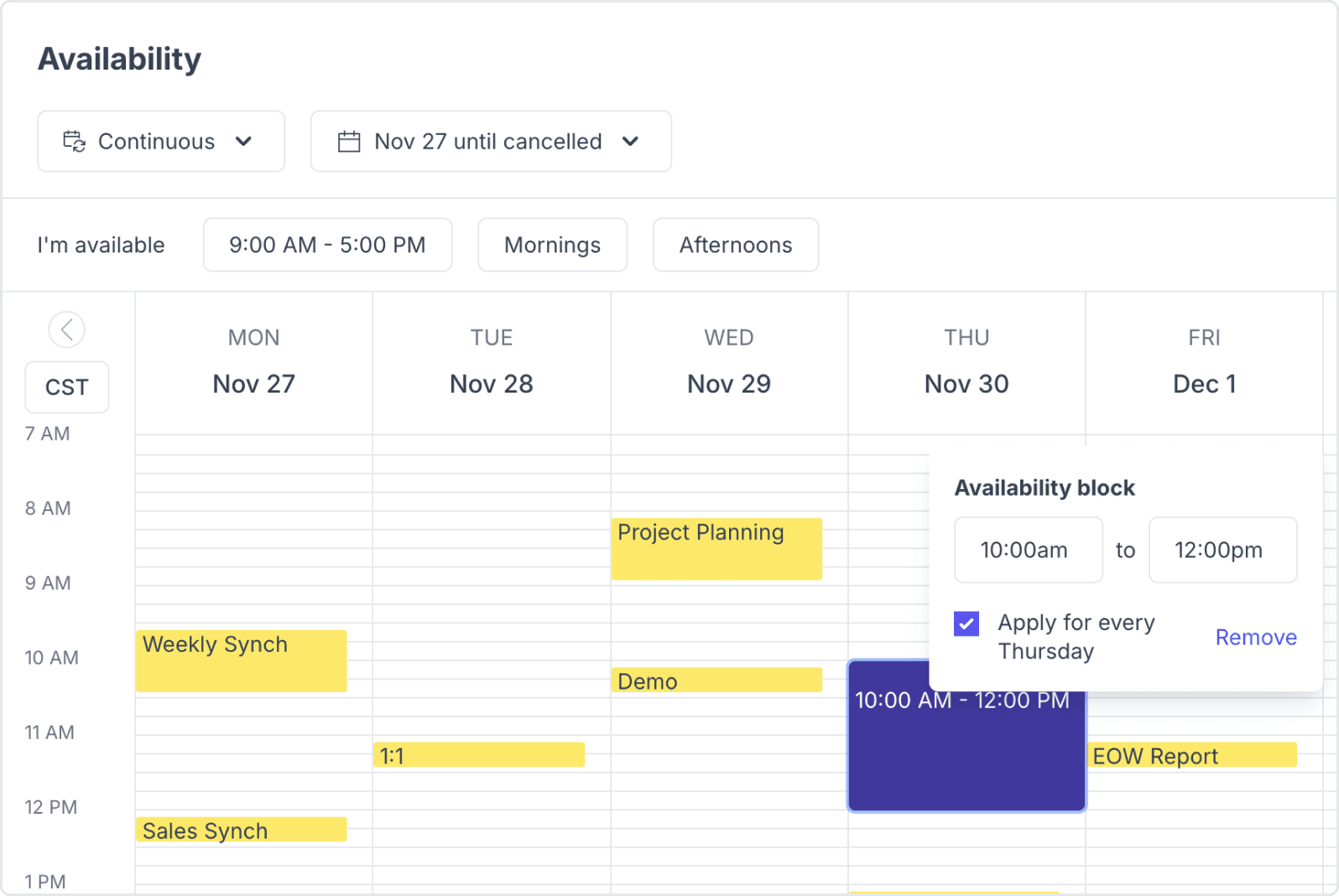Click the 9 AM time label
The width and height of the screenshot is (1339, 896).
(x=48, y=583)
